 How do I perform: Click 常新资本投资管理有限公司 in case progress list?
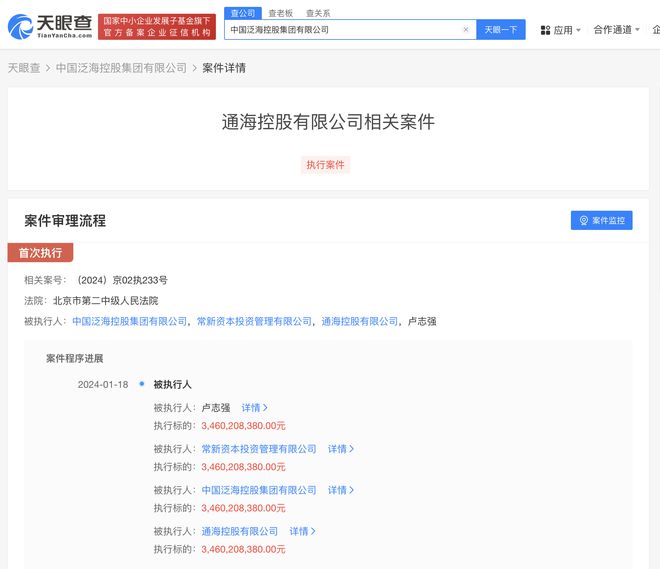[259, 449]
